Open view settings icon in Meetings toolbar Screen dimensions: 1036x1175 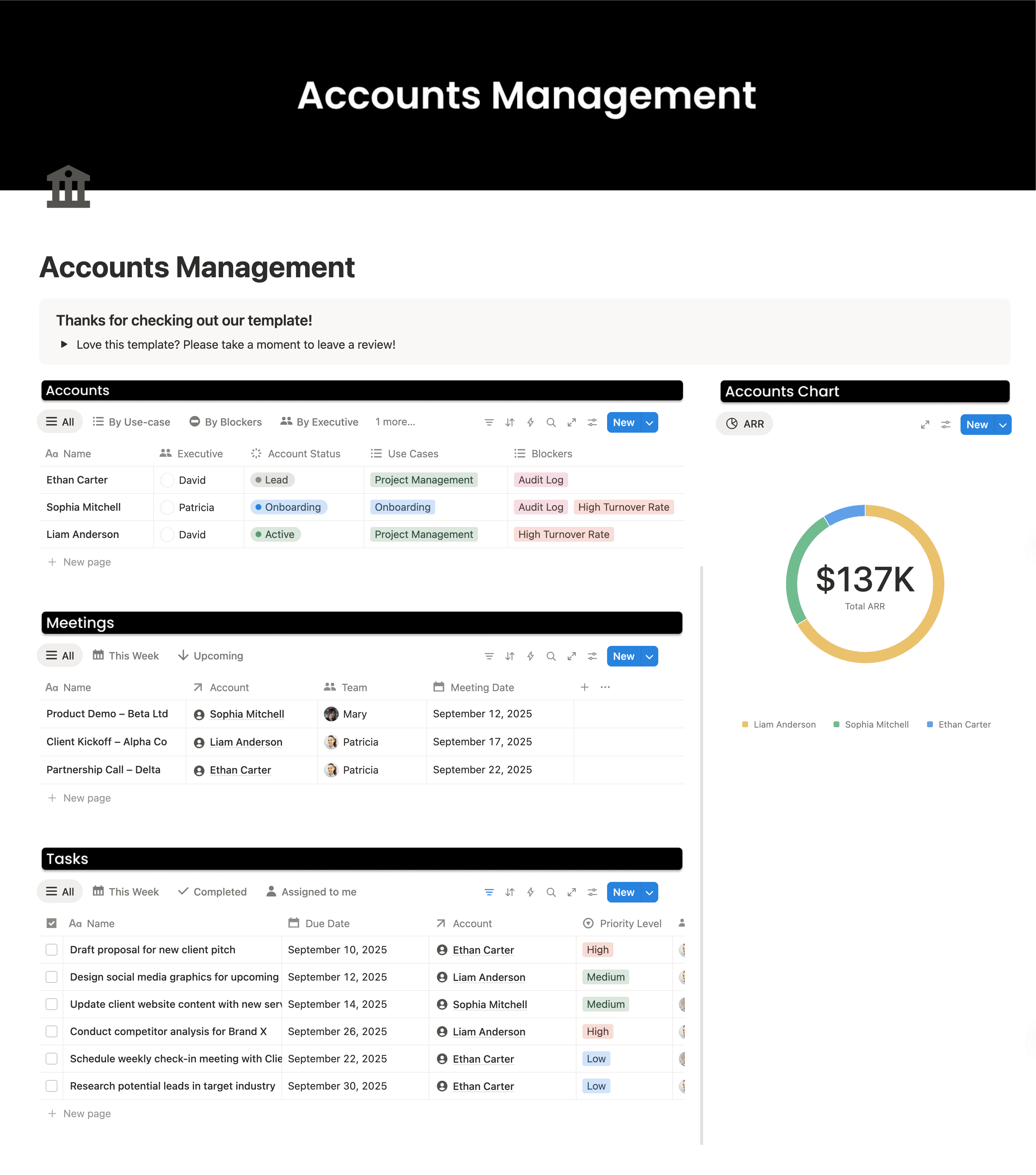tap(592, 657)
